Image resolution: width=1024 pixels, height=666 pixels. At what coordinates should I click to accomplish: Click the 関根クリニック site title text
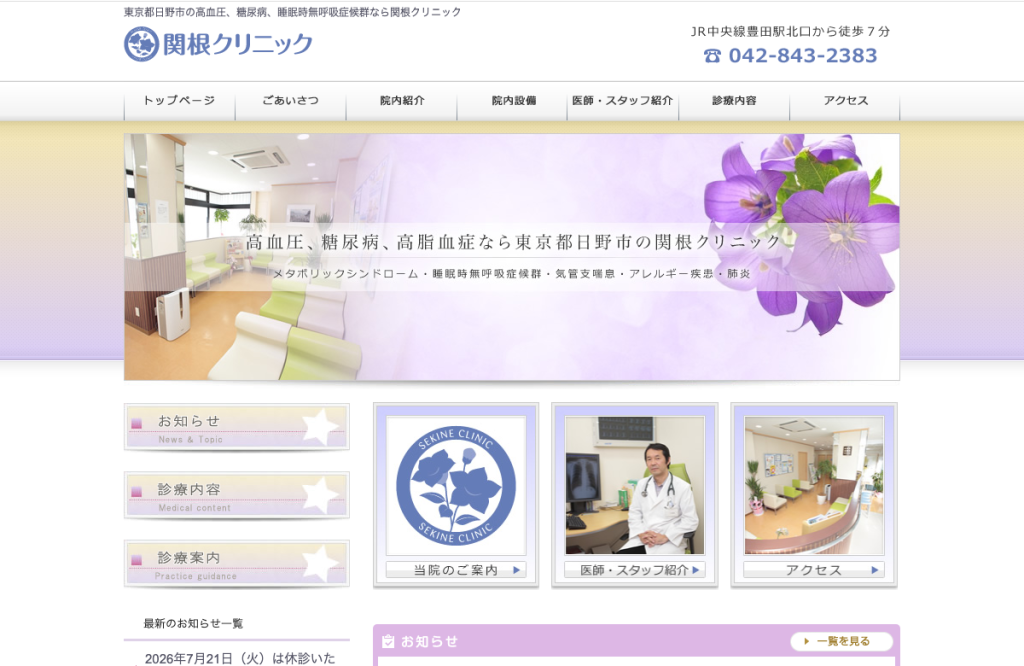238,44
